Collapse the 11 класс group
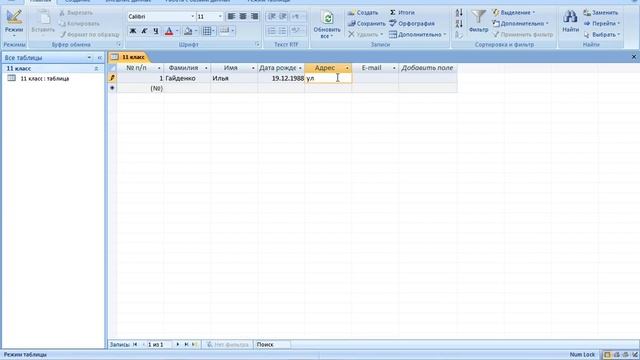 pos(96,69)
